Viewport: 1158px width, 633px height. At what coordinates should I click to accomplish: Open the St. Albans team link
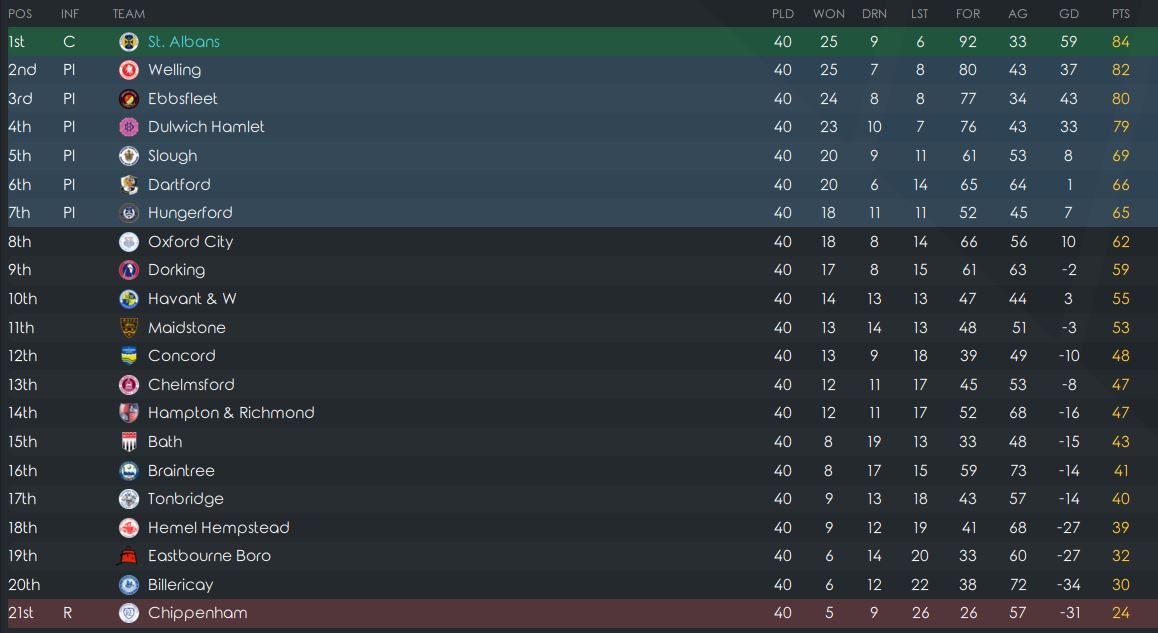pyautogui.click(x=183, y=41)
